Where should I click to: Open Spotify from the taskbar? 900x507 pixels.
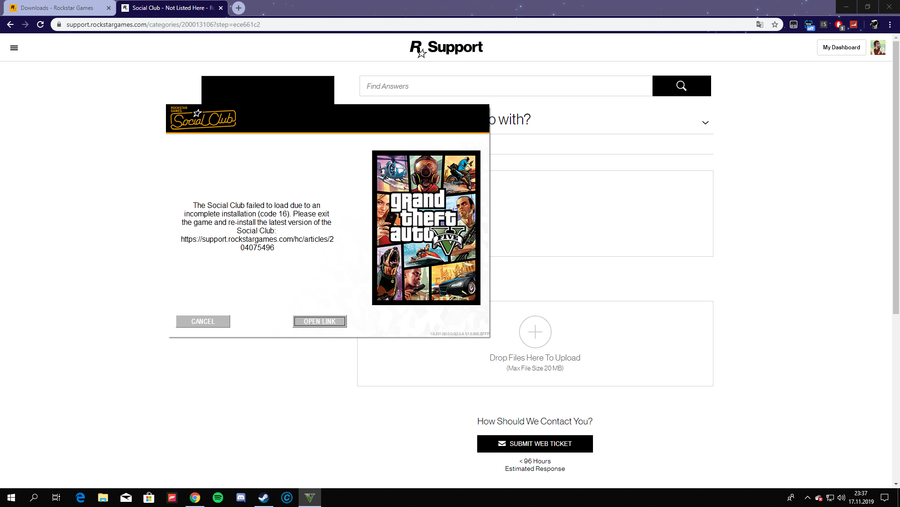(x=218, y=498)
